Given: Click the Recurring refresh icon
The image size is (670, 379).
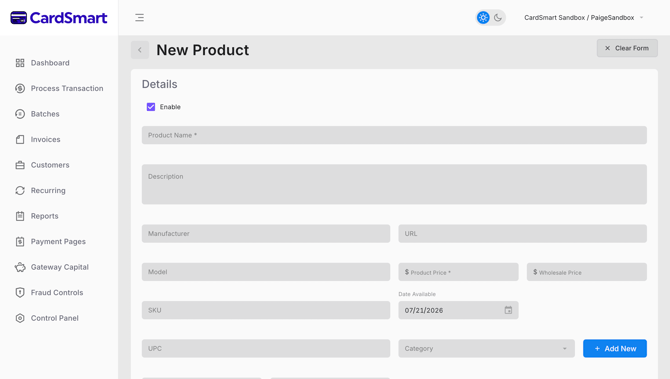Looking at the screenshot, I should (x=20, y=191).
